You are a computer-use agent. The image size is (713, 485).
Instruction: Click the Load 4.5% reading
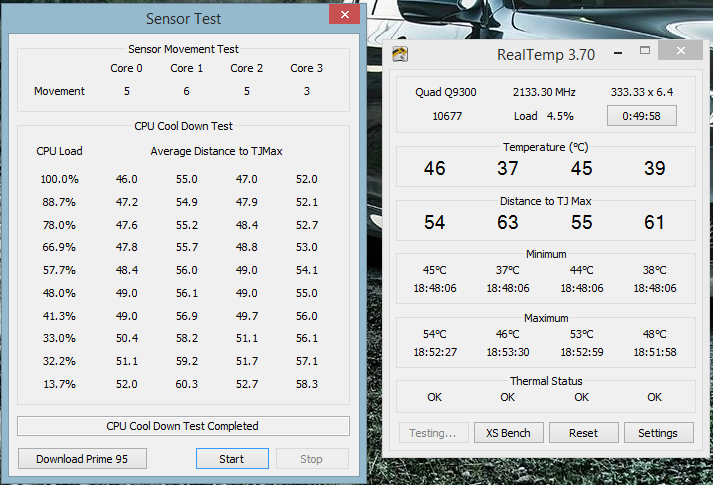(x=544, y=116)
